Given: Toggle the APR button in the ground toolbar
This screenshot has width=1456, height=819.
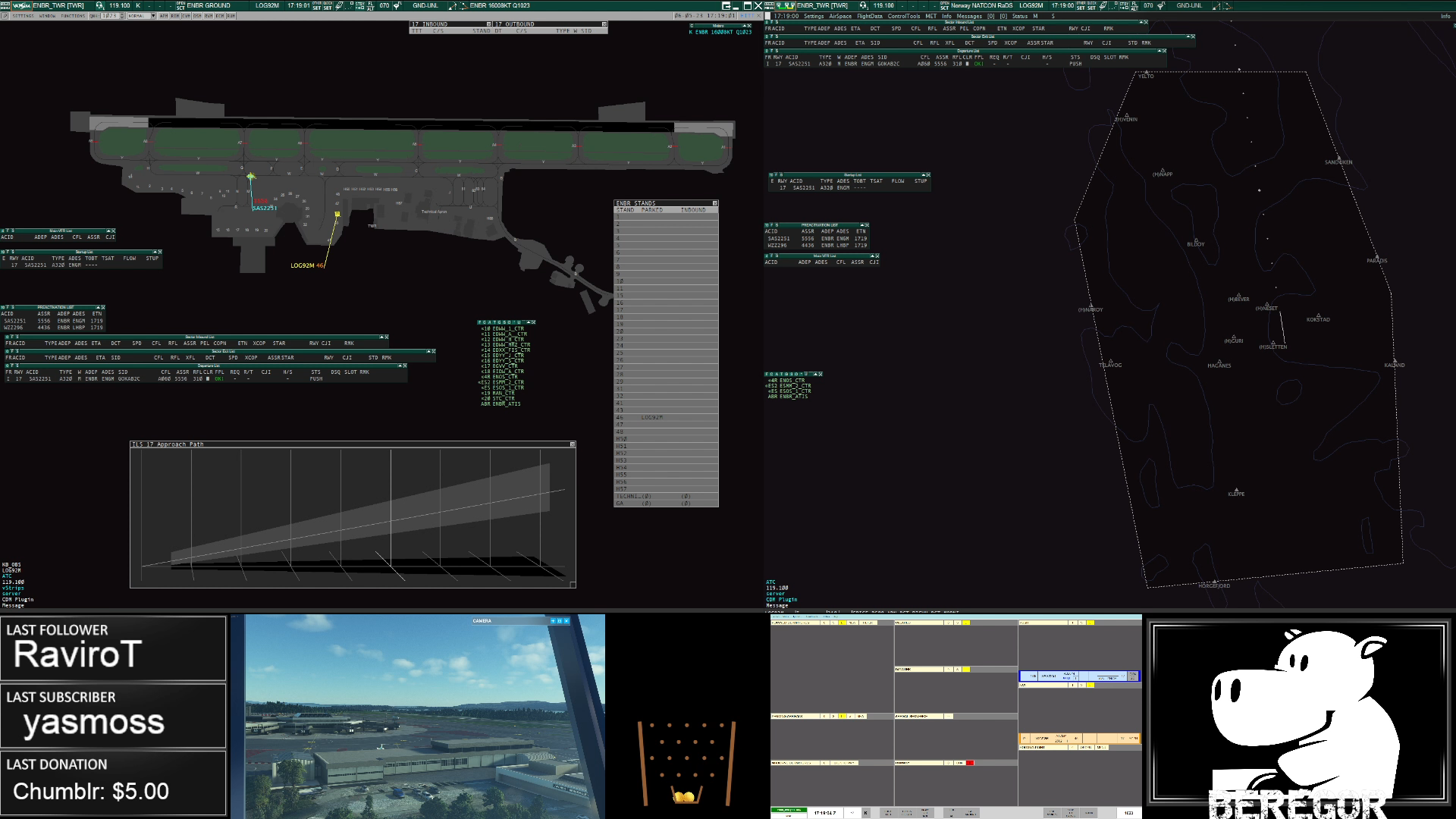Looking at the screenshot, I should pos(164,16).
